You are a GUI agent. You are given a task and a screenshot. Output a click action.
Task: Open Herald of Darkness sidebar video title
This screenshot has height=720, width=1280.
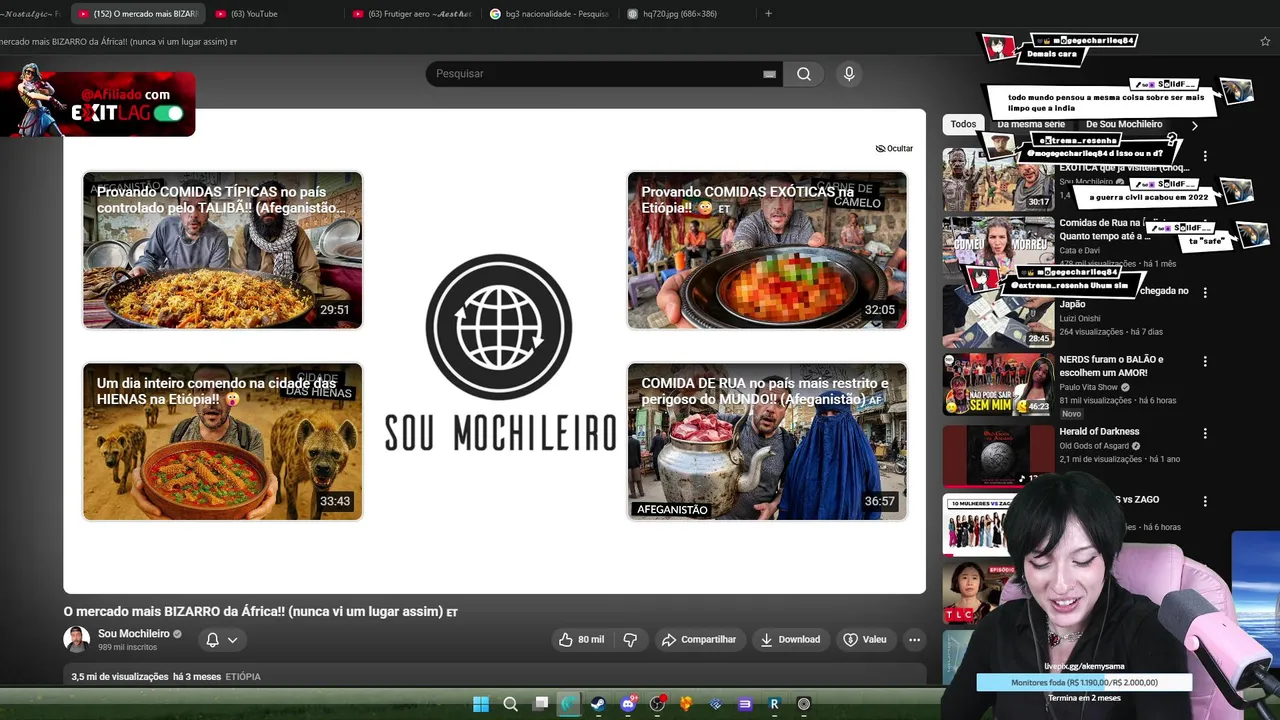[1099, 432]
